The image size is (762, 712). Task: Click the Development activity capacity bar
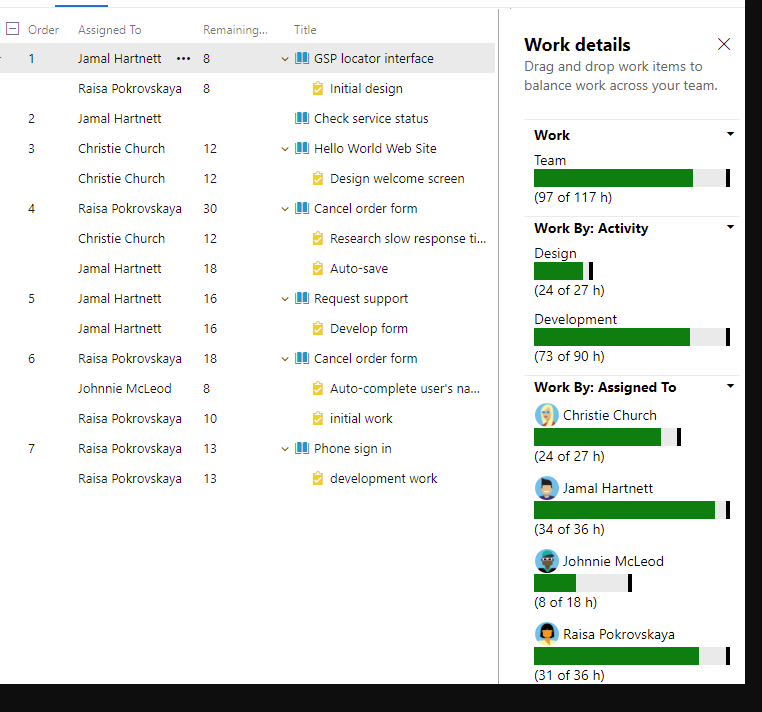click(632, 337)
